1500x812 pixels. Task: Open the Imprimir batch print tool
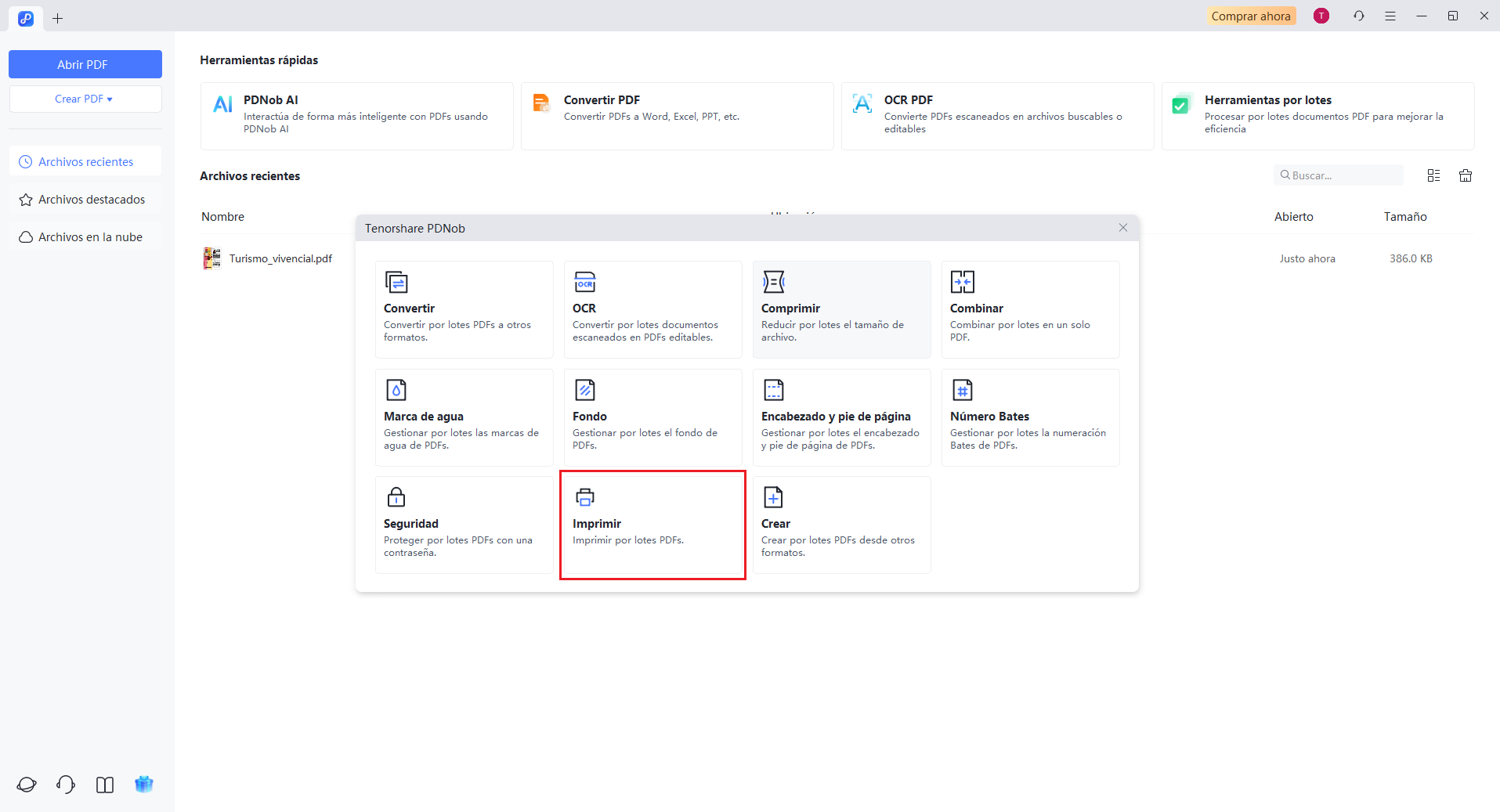tap(652, 525)
